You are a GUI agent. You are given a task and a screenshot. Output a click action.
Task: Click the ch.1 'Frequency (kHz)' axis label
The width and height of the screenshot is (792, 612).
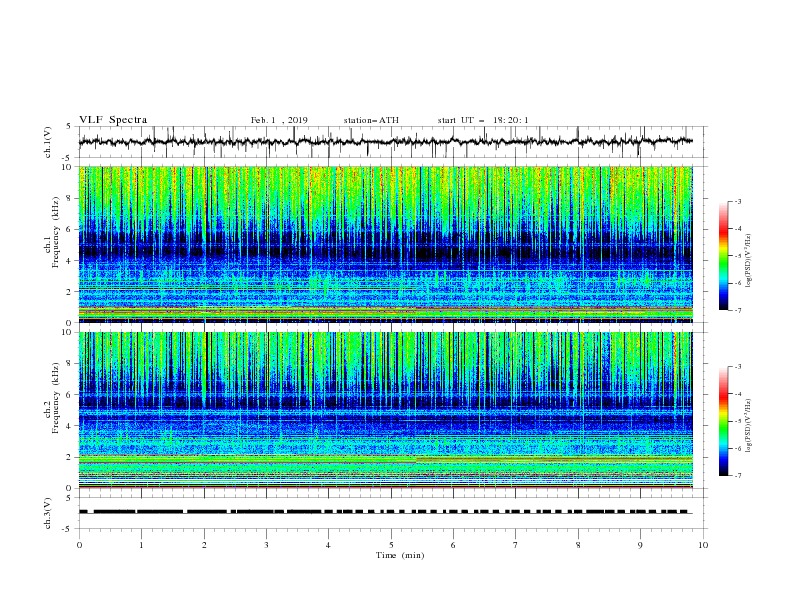click(55, 233)
